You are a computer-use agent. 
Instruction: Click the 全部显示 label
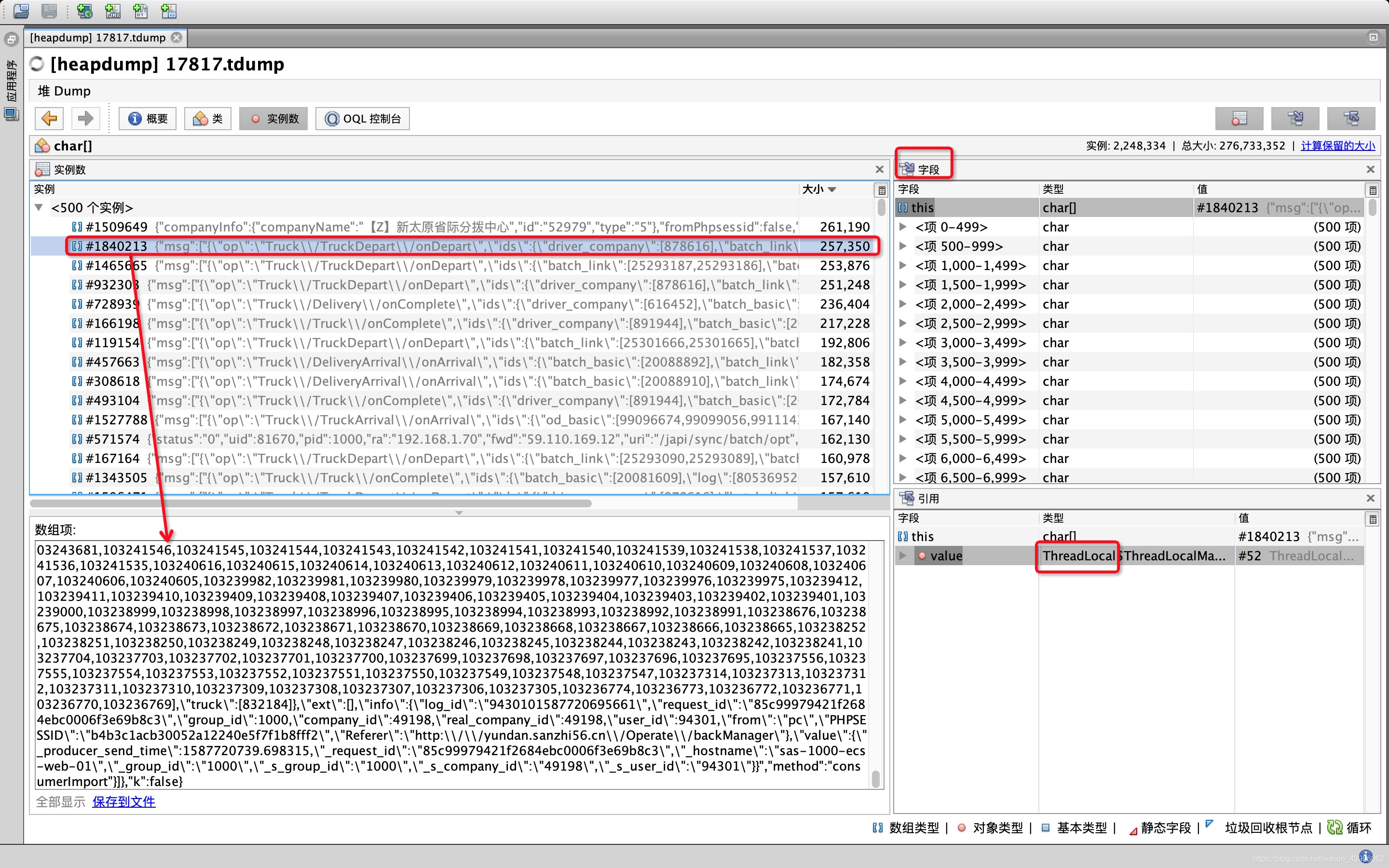60,801
